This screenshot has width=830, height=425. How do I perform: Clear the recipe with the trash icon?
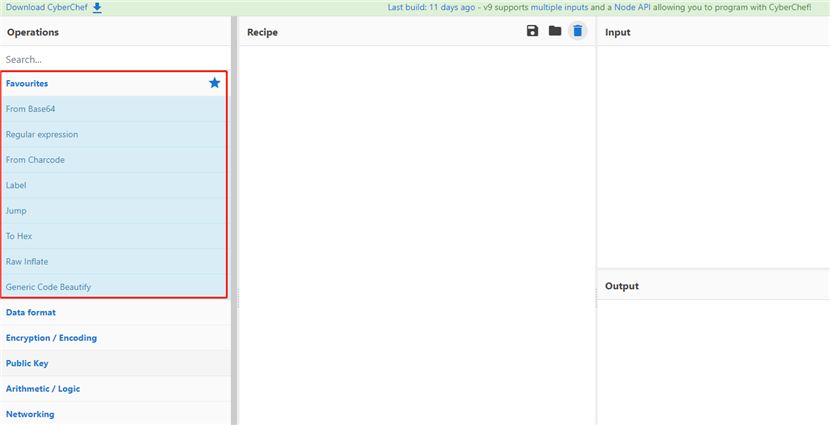coord(578,31)
